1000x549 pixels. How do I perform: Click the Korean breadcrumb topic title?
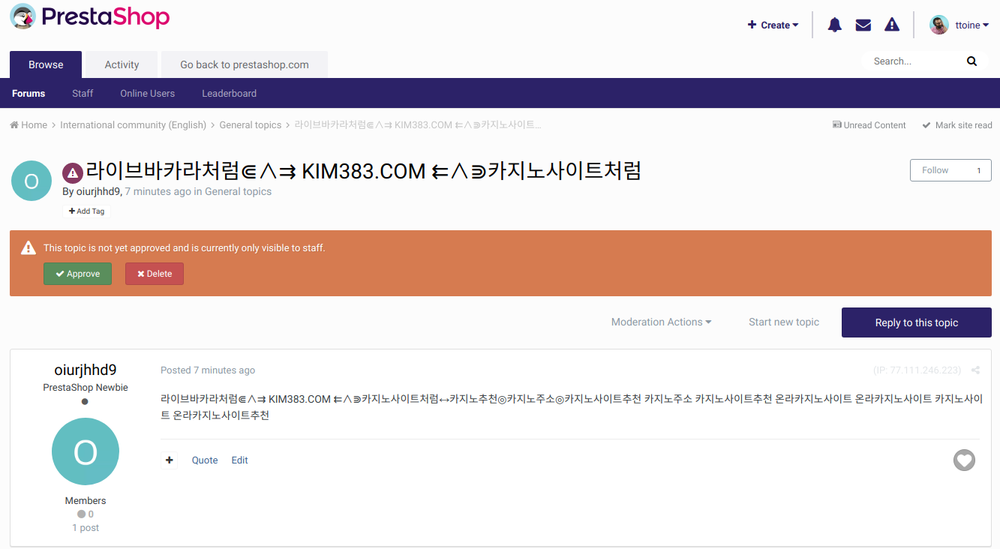pos(417,125)
